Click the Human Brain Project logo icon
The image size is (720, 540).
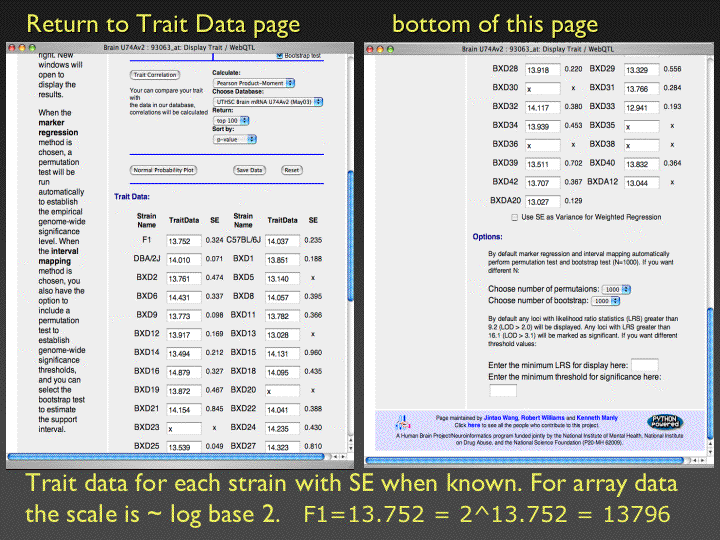coord(403,423)
